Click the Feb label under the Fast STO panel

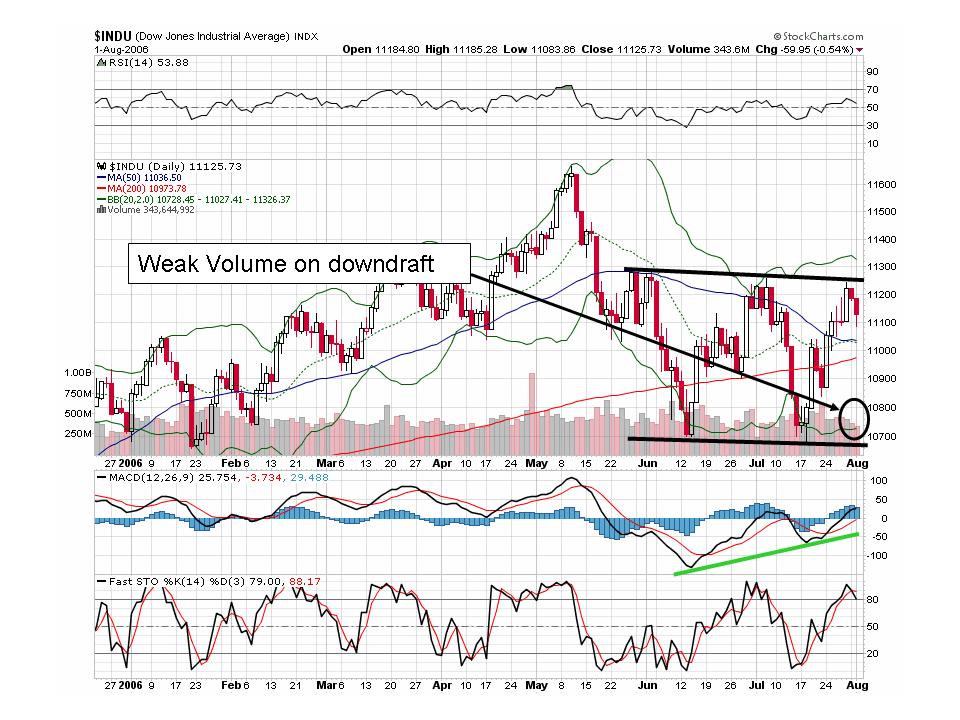click(231, 686)
